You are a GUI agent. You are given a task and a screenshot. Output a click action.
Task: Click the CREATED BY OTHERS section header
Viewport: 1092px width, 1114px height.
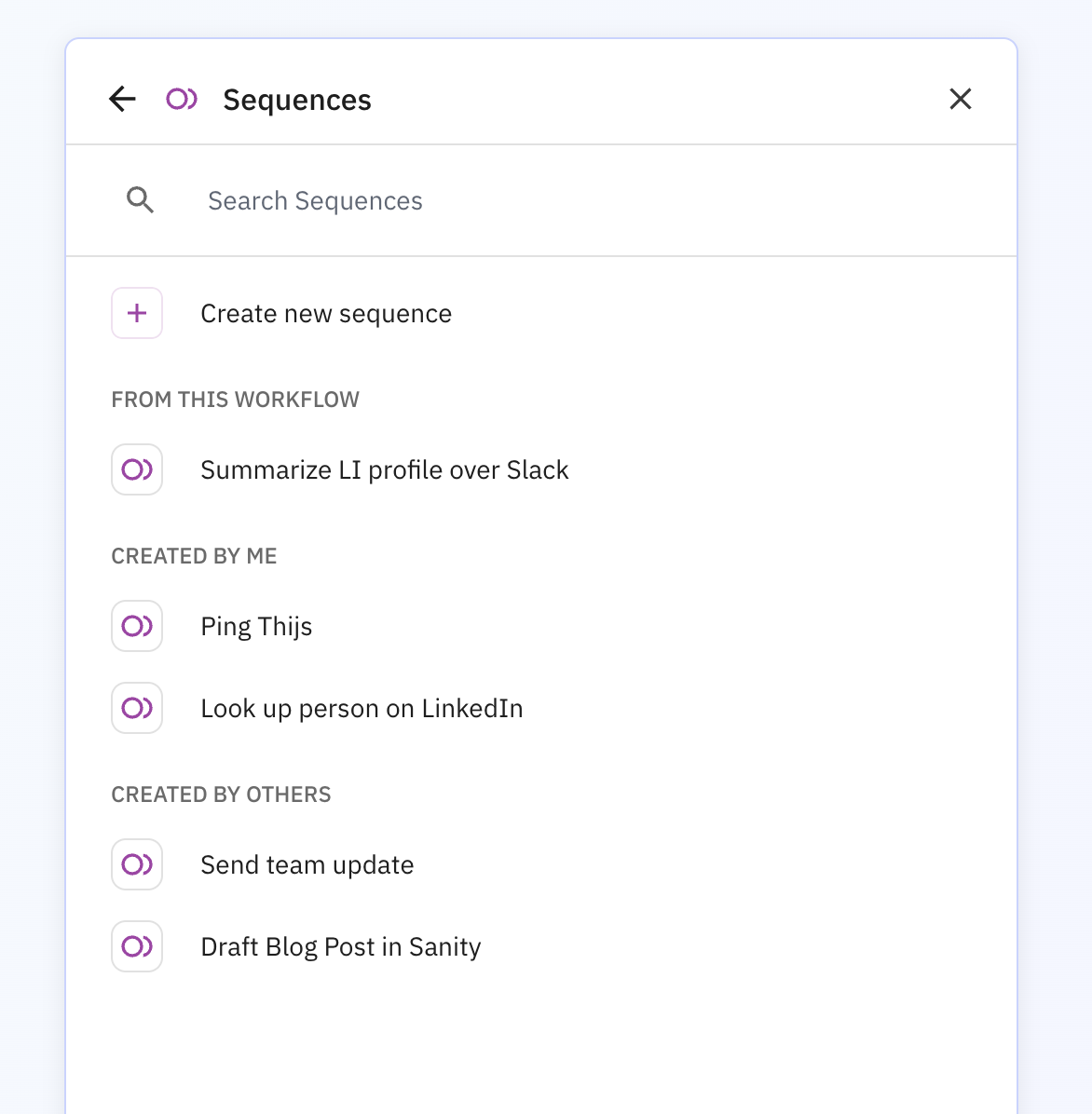221,794
